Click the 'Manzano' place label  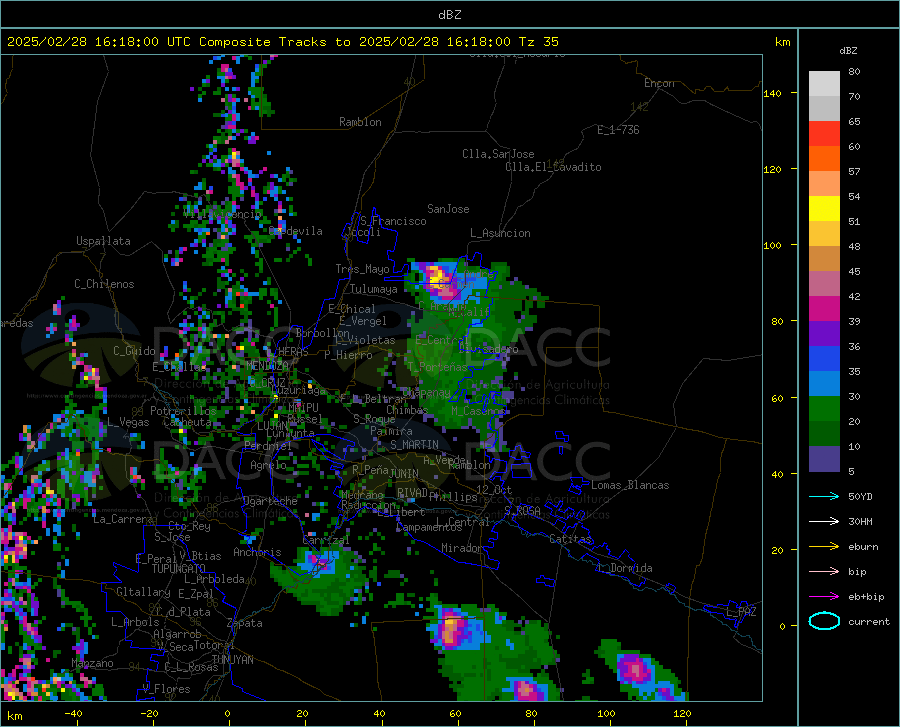tap(92, 663)
